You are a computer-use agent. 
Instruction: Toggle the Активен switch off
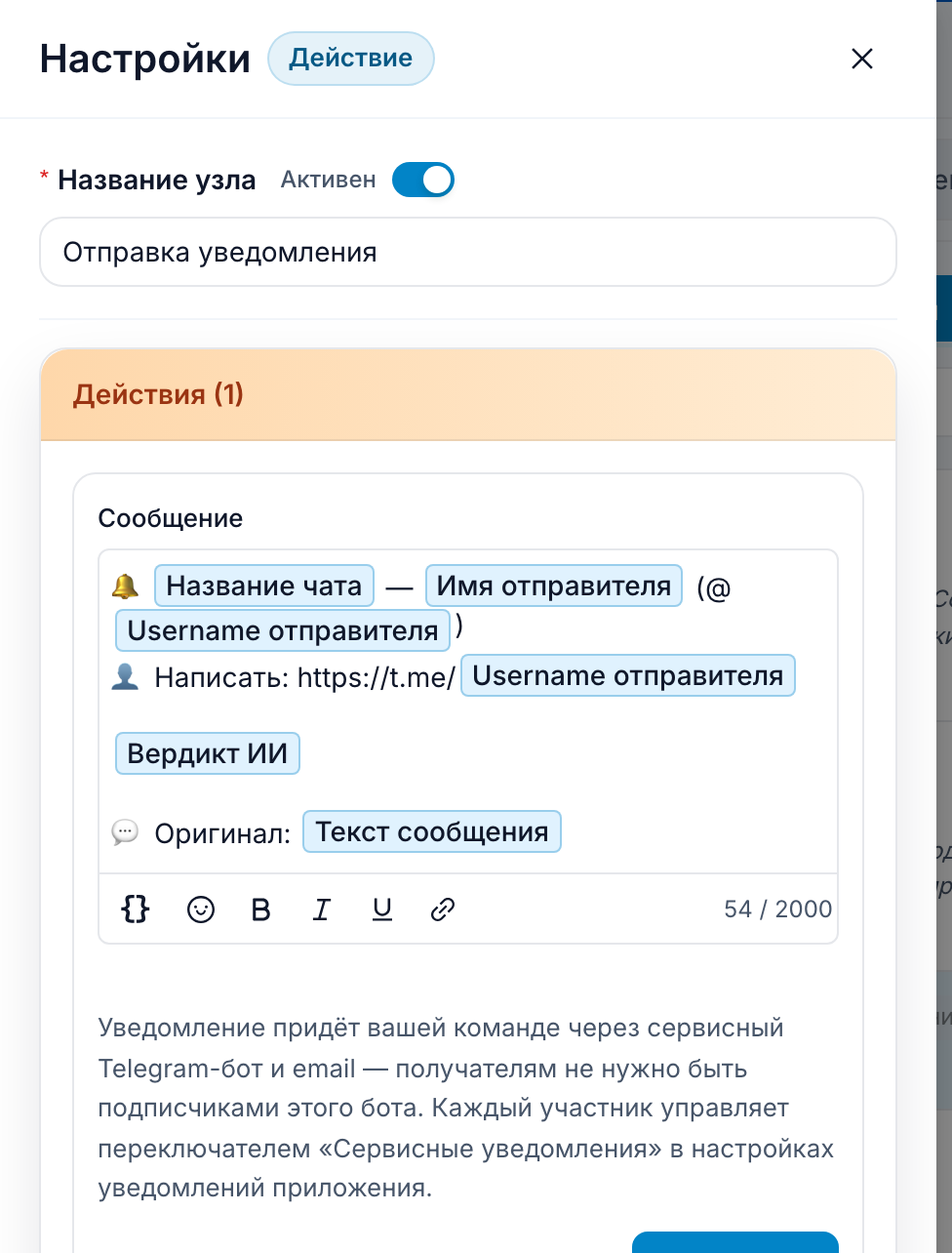423,180
